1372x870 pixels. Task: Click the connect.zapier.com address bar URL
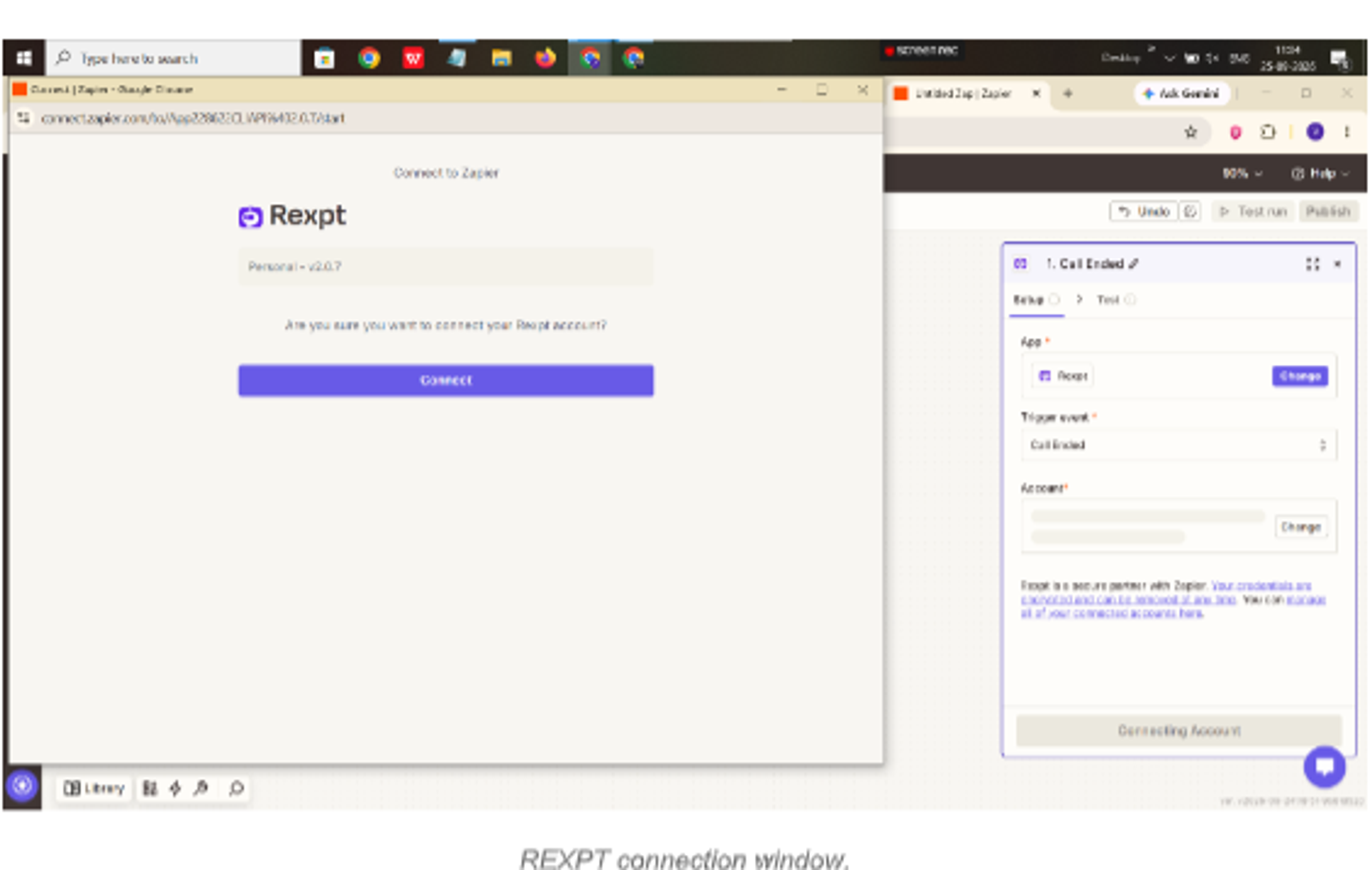point(193,118)
